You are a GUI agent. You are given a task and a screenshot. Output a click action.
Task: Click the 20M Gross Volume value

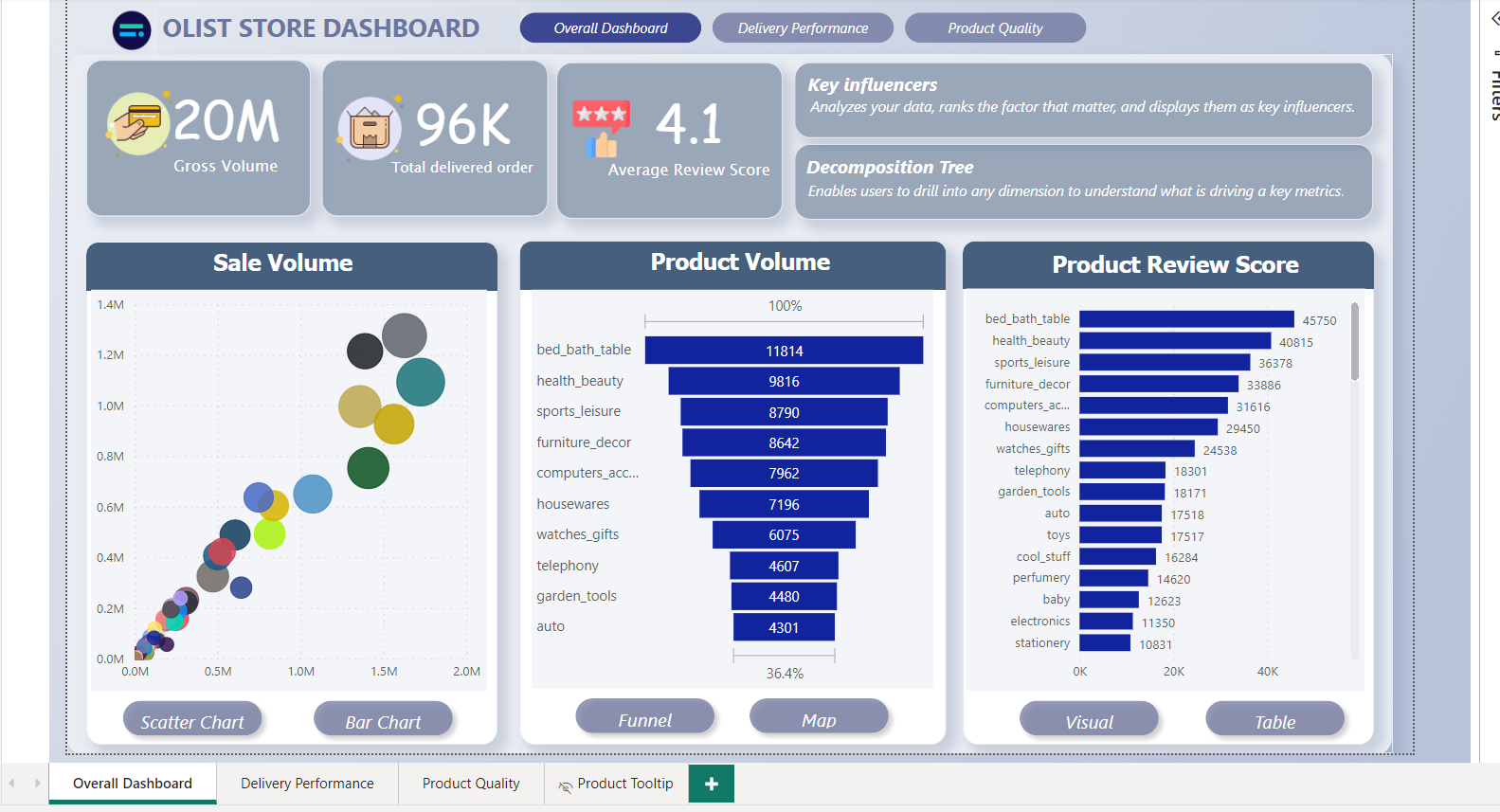(x=226, y=121)
